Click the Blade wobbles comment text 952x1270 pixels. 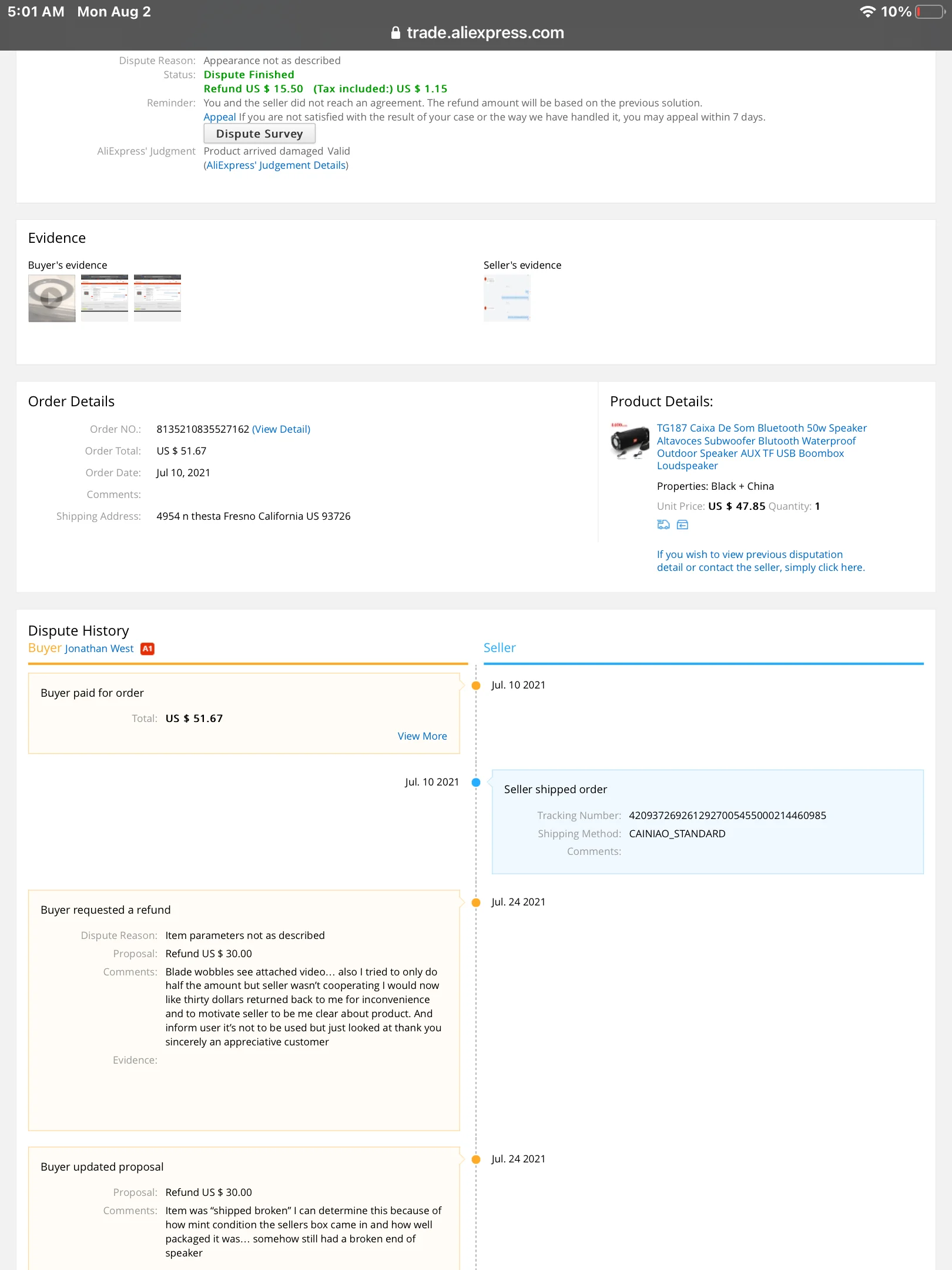click(303, 1007)
